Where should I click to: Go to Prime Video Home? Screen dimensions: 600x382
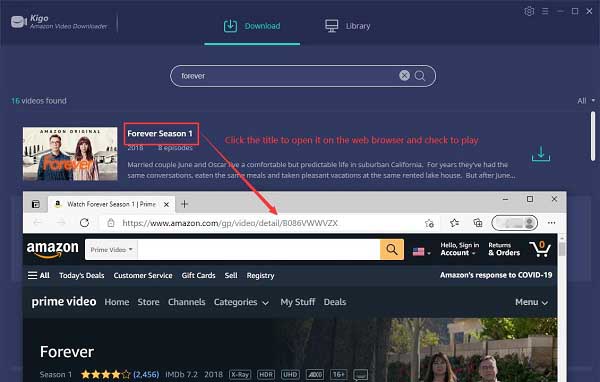click(117, 302)
